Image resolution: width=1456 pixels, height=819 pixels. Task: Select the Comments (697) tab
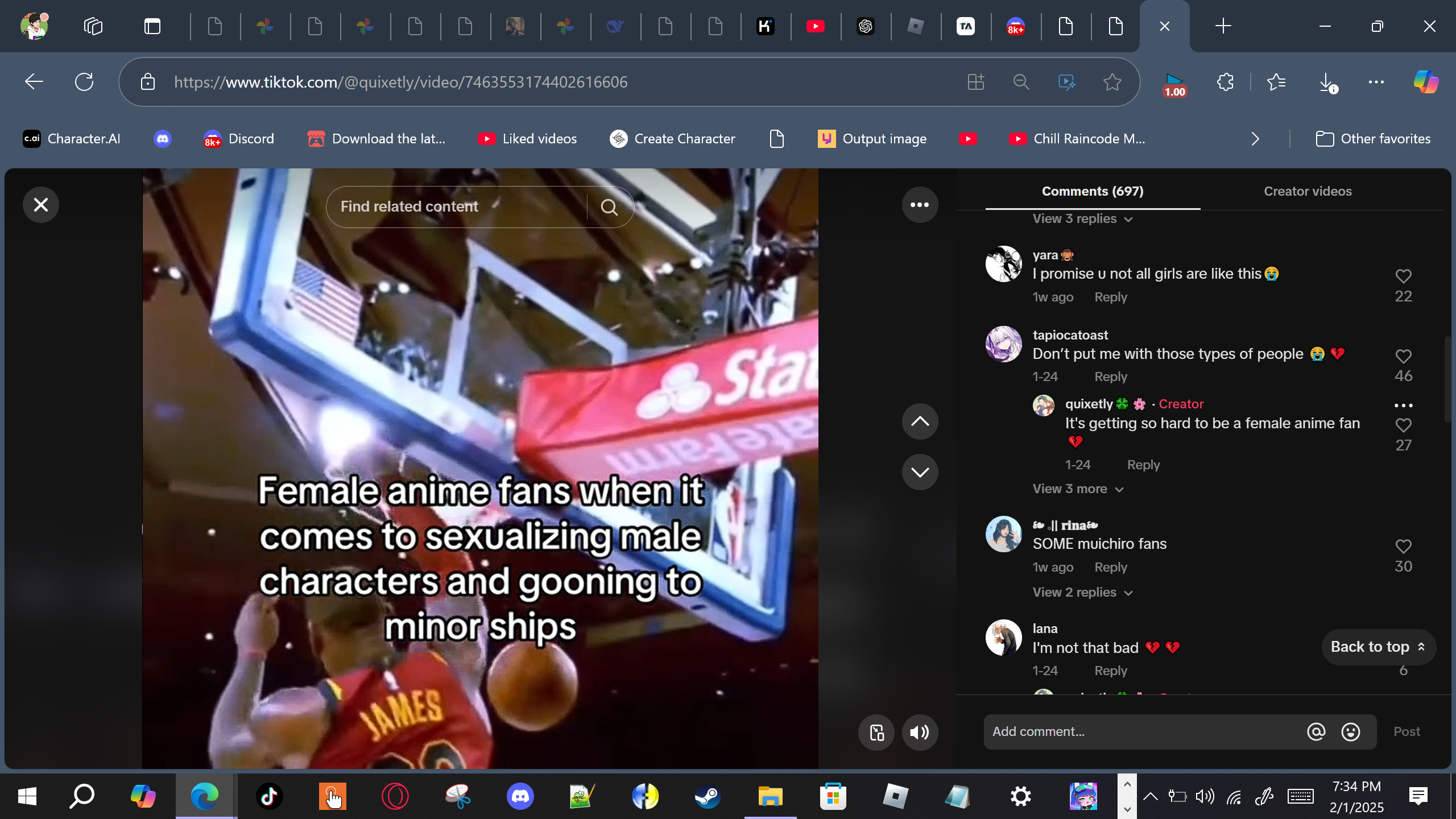(x=1092, y=191)
